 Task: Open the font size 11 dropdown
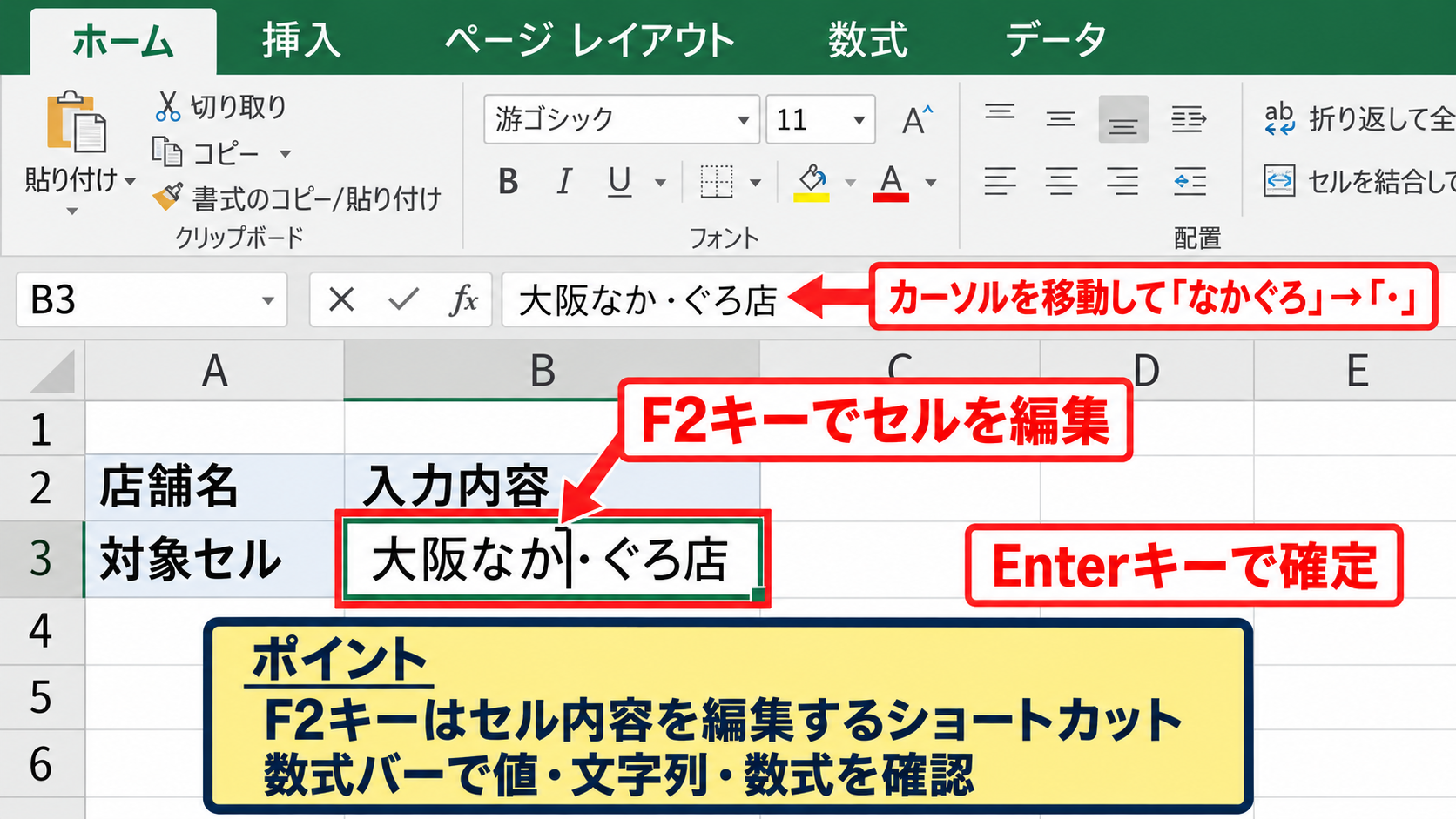859,120
